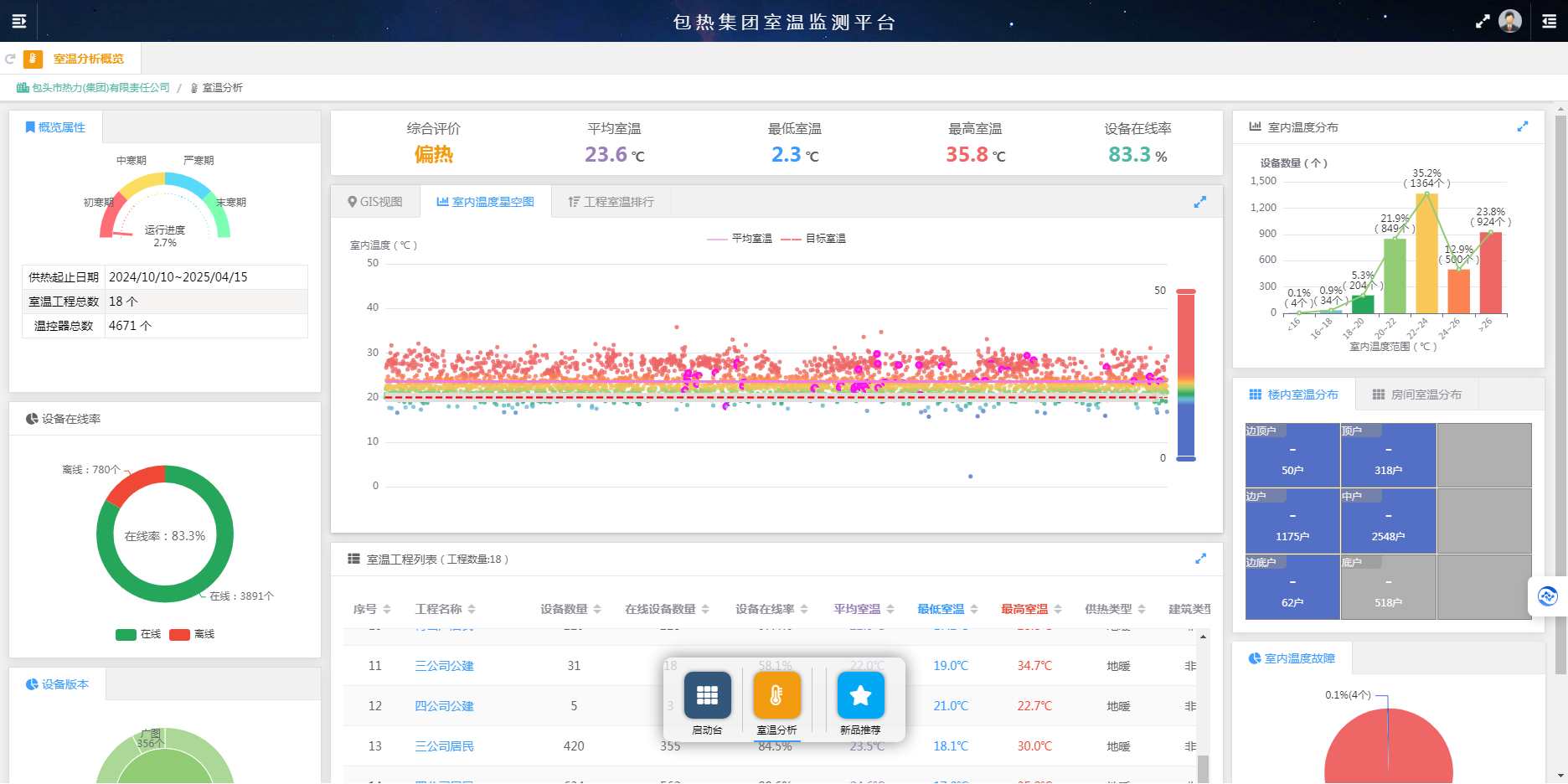1568x784 pixels.
Task: Open 新品推荐 via the star icon
Action: (860, 695)
